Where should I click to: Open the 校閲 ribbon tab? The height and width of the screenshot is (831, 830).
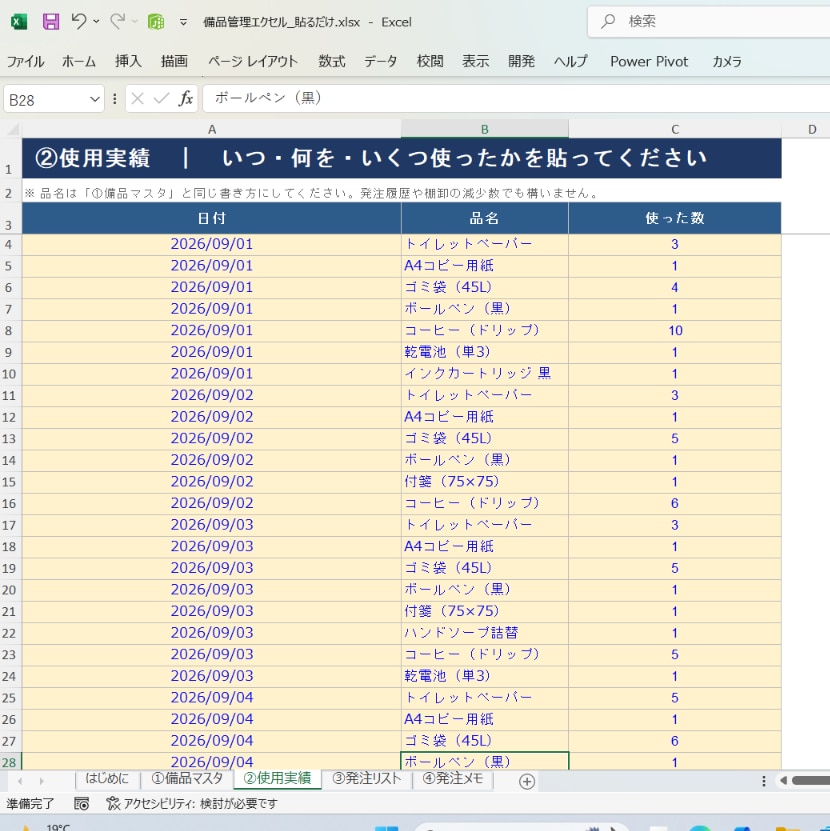430,61
